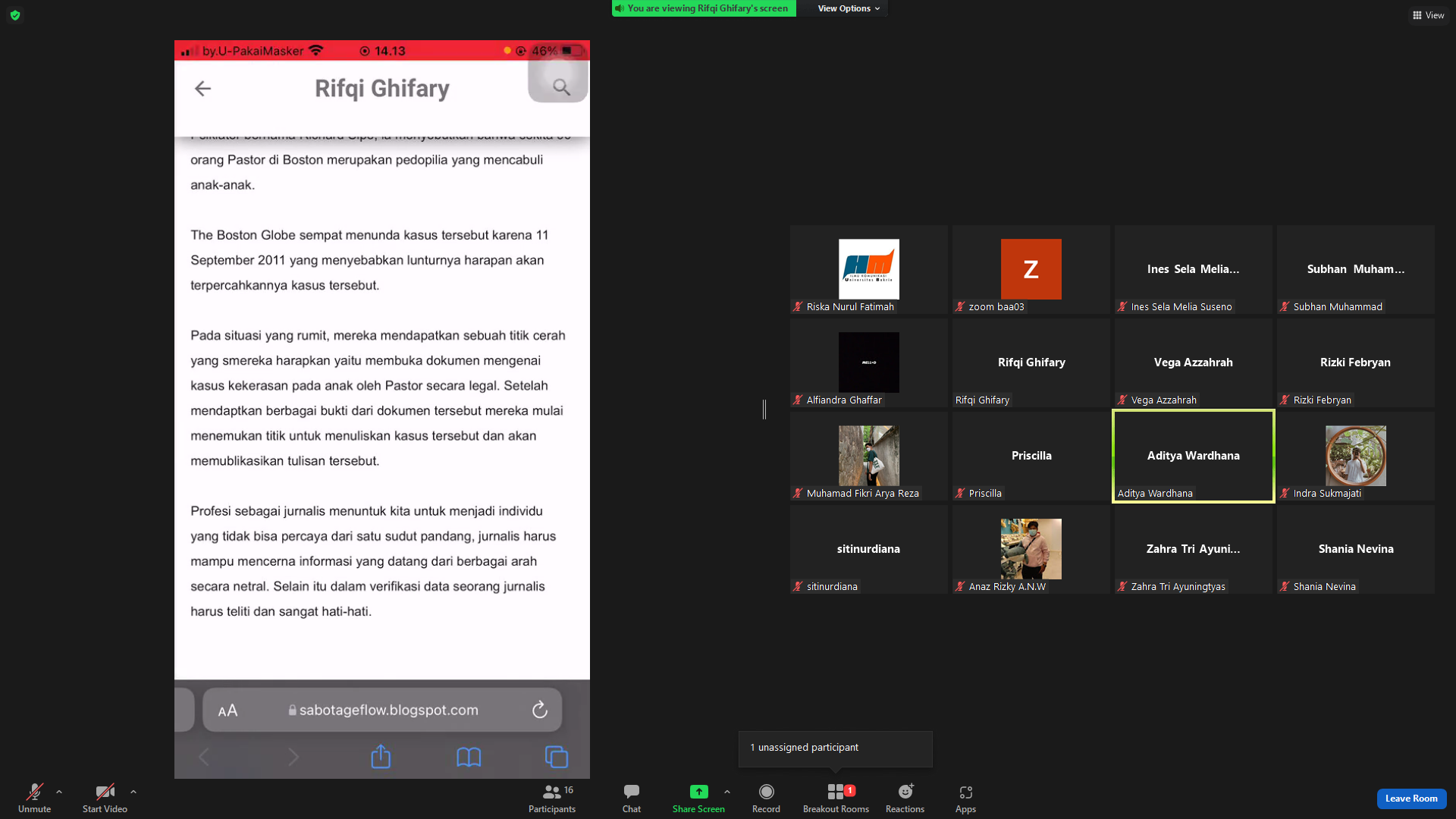
Task: Click the gallery panel divider handle
Action: [764, 409]
